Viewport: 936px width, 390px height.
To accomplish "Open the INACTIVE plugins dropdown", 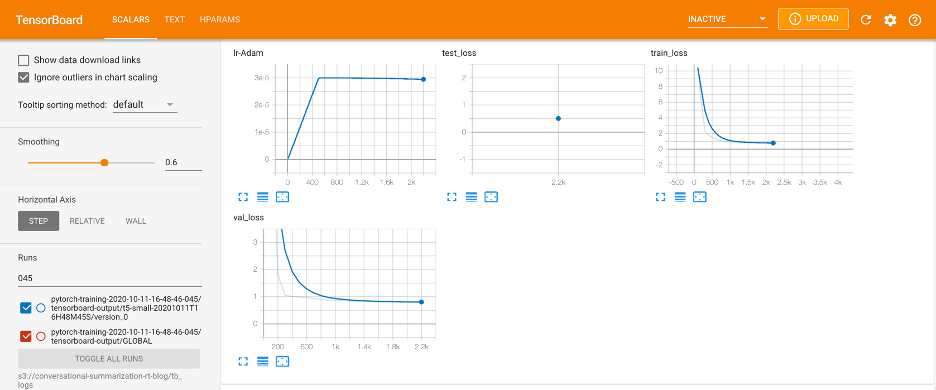I will (x=727, y=19).
